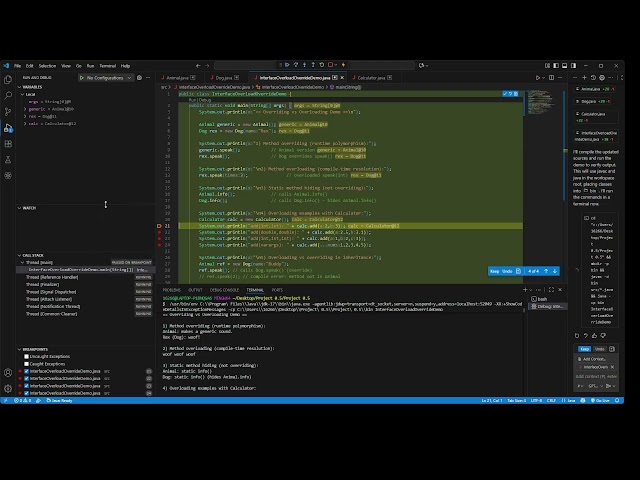Enable the Uncaught Exceptions breakpoint checkbox
640x480 pixels.
24,356
